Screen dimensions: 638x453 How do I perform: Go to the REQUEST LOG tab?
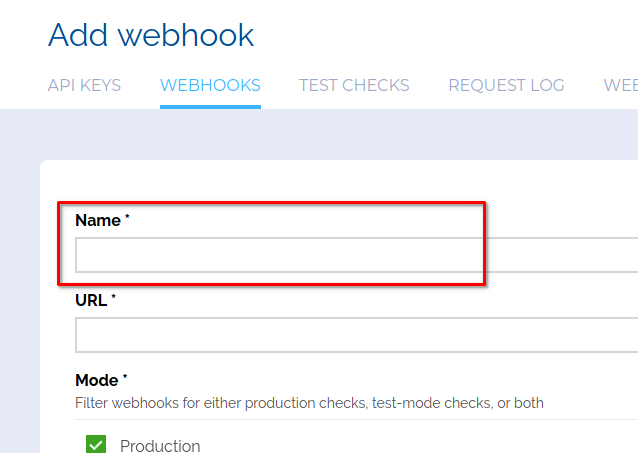[x=506, y=85]
